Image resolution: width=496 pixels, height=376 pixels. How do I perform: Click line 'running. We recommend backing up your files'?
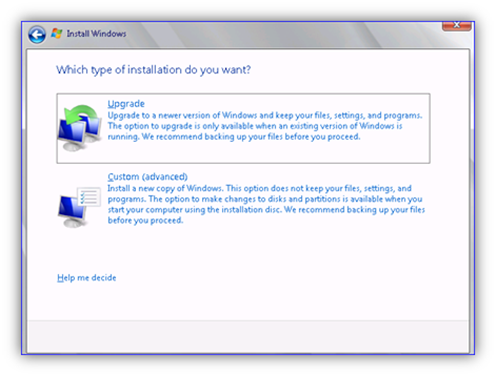click(234, 137)
